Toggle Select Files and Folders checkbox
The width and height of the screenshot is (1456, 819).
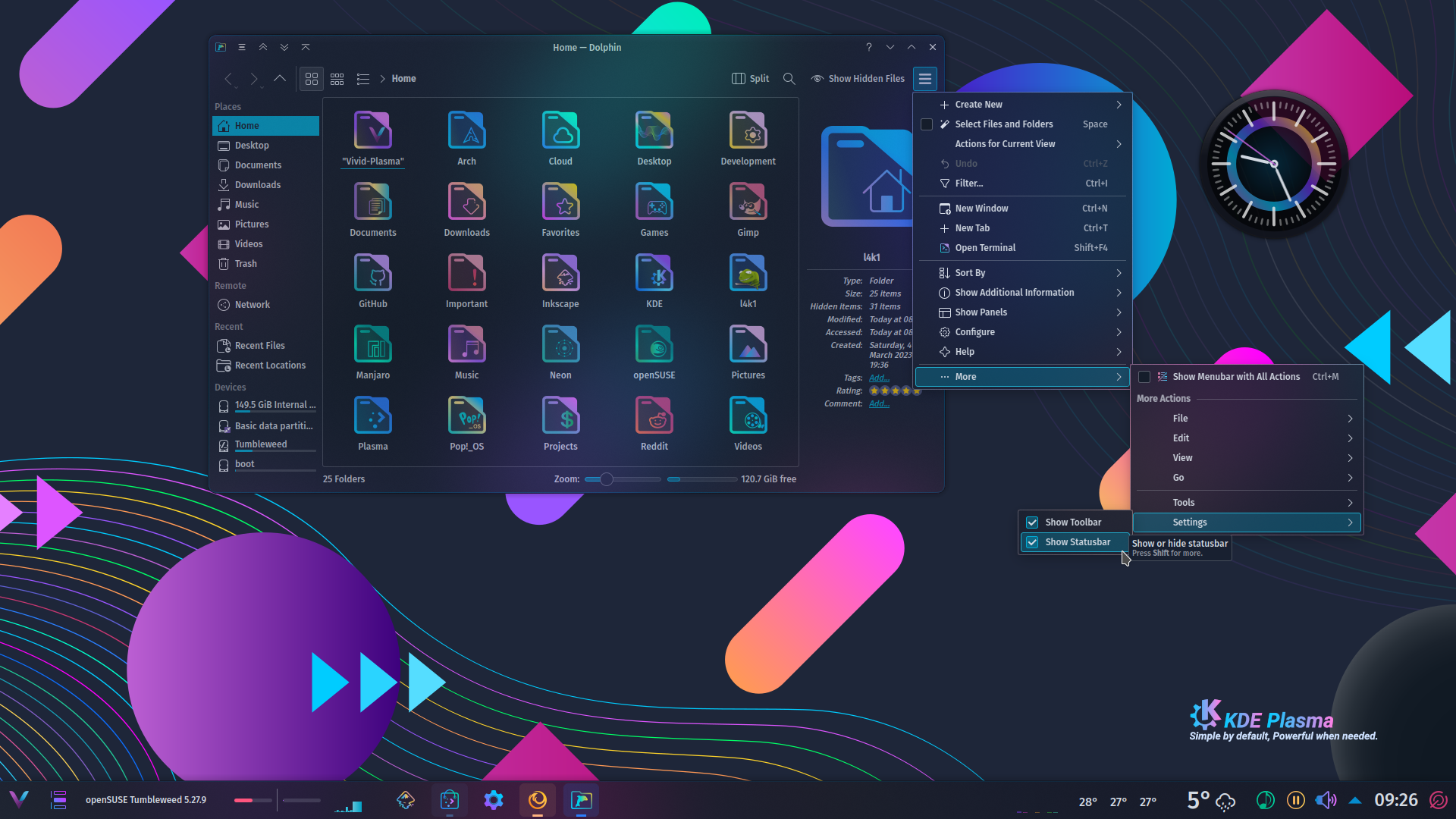(927, 124)
